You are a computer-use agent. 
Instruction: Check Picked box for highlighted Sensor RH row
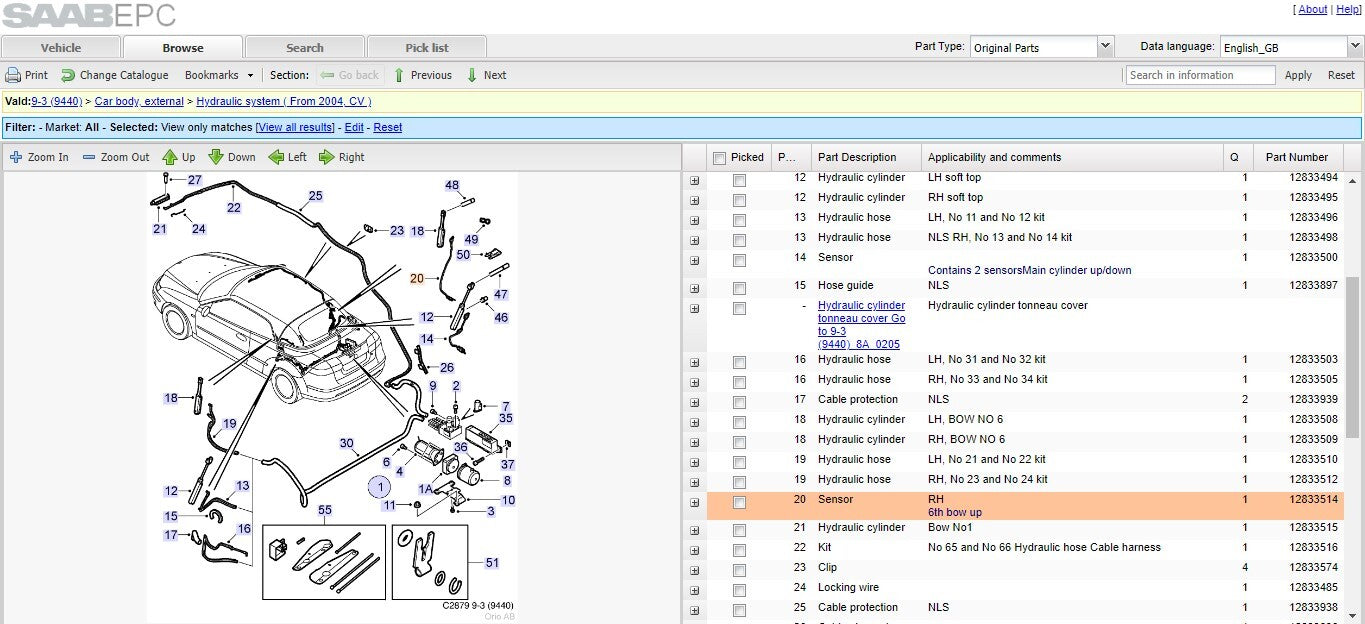[x=739, y=503]
